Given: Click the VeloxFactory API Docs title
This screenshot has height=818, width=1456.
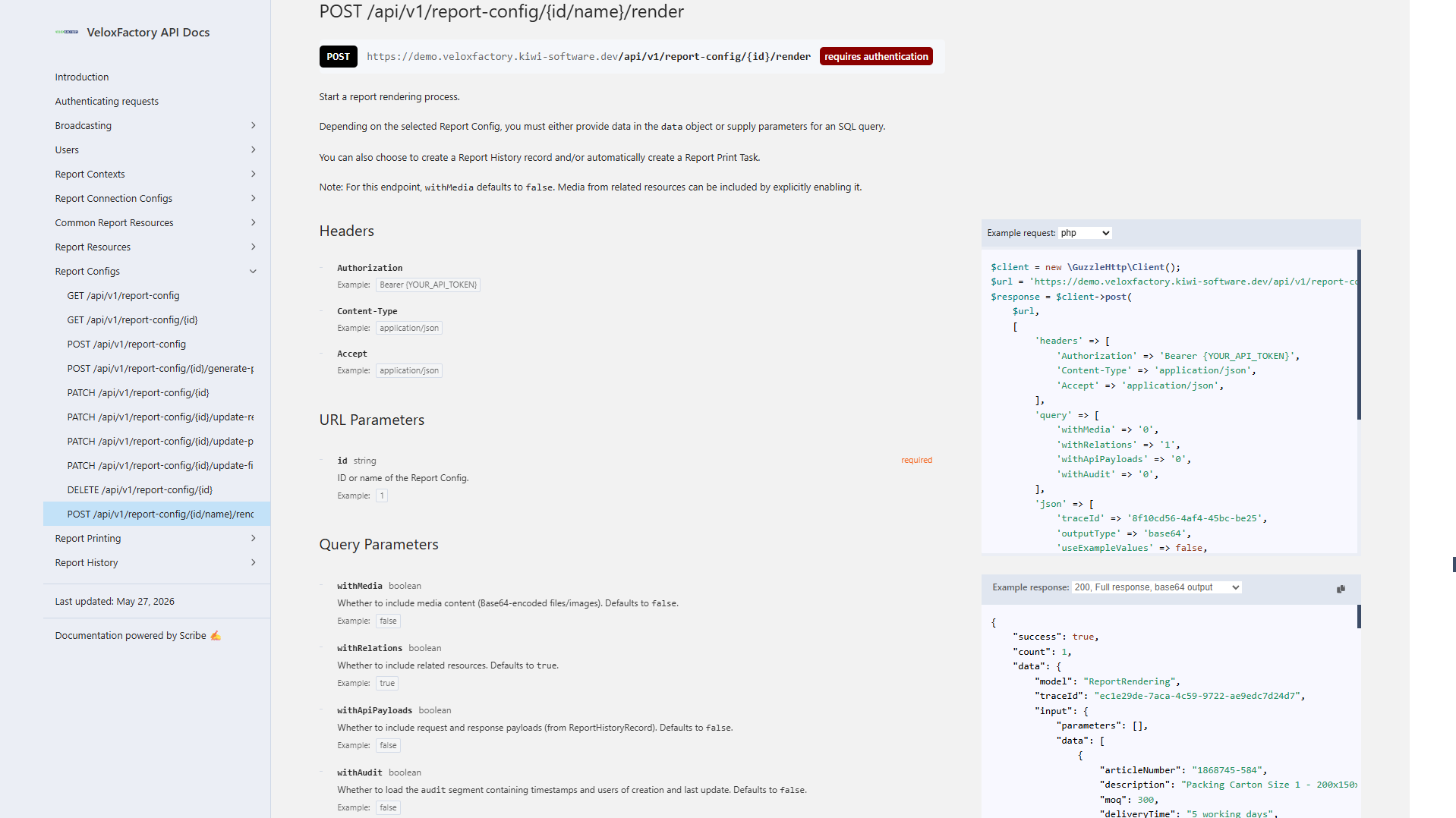Looking at the screenshot, I should click(x=148, y=32).
